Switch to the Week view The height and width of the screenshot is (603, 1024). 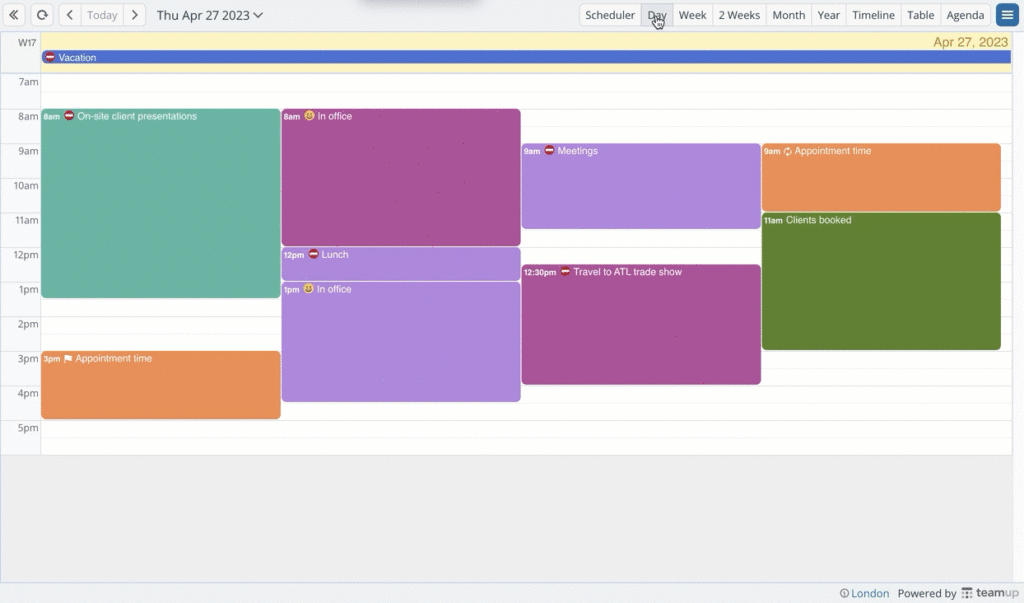click(692, 15)
